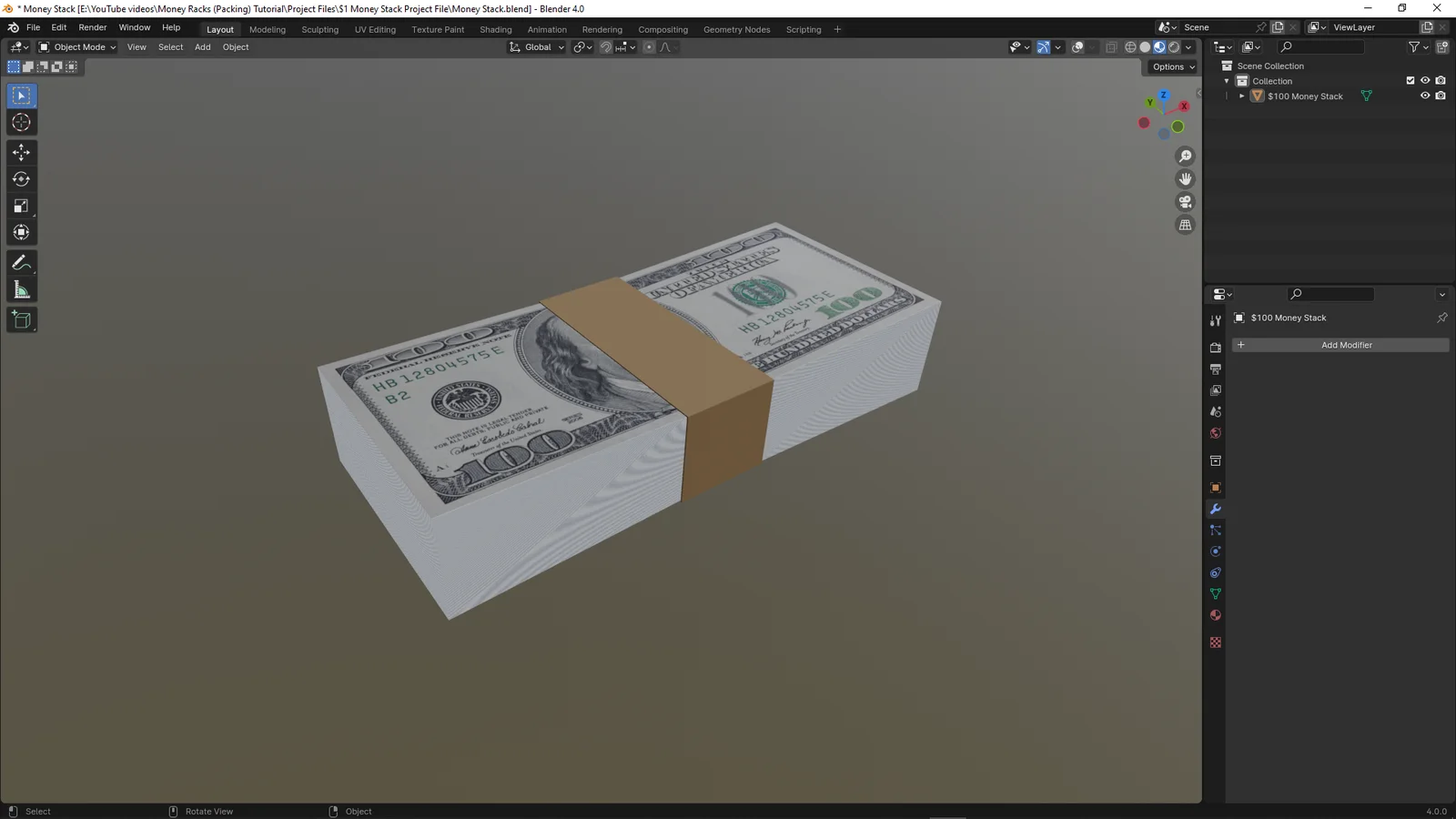
Task: Activate the Rotate tool
Action: pos(21,178)
